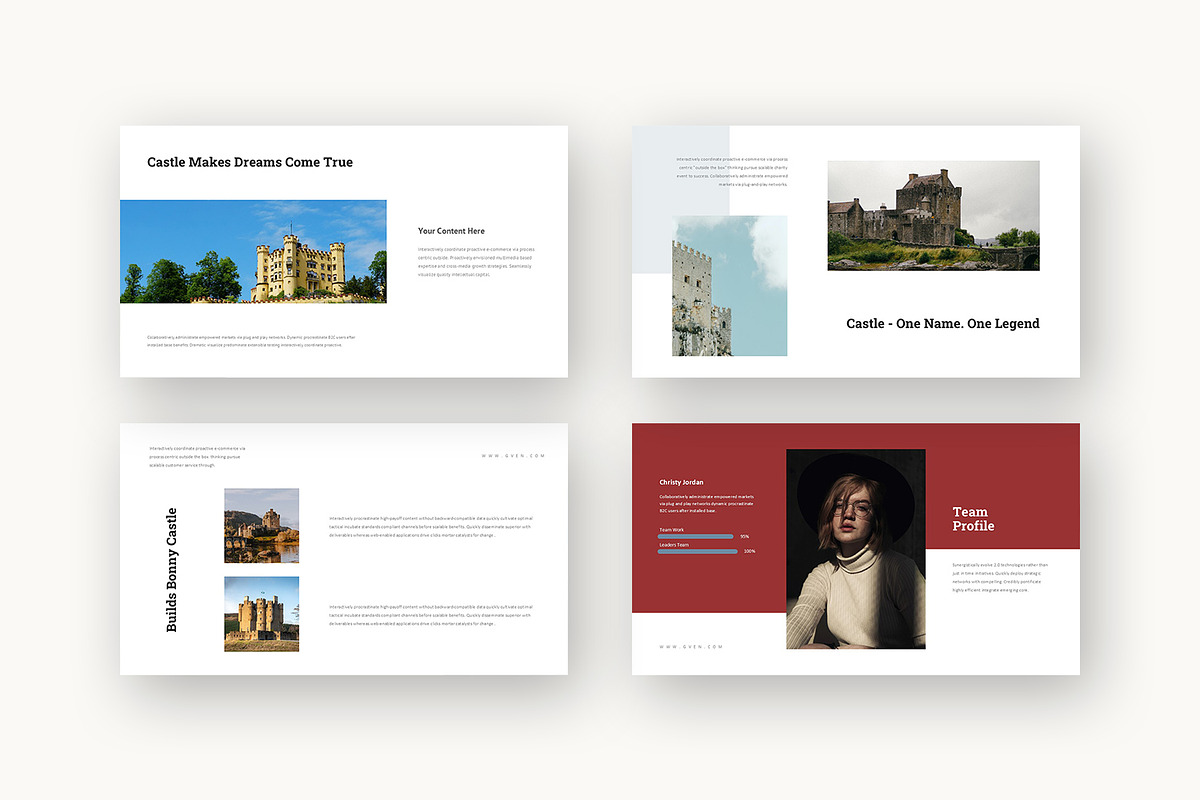Click the 'scalable customer service' paragraph atop Bonny slide
The image size is (1200, 800).
click(x=197, y=457)
